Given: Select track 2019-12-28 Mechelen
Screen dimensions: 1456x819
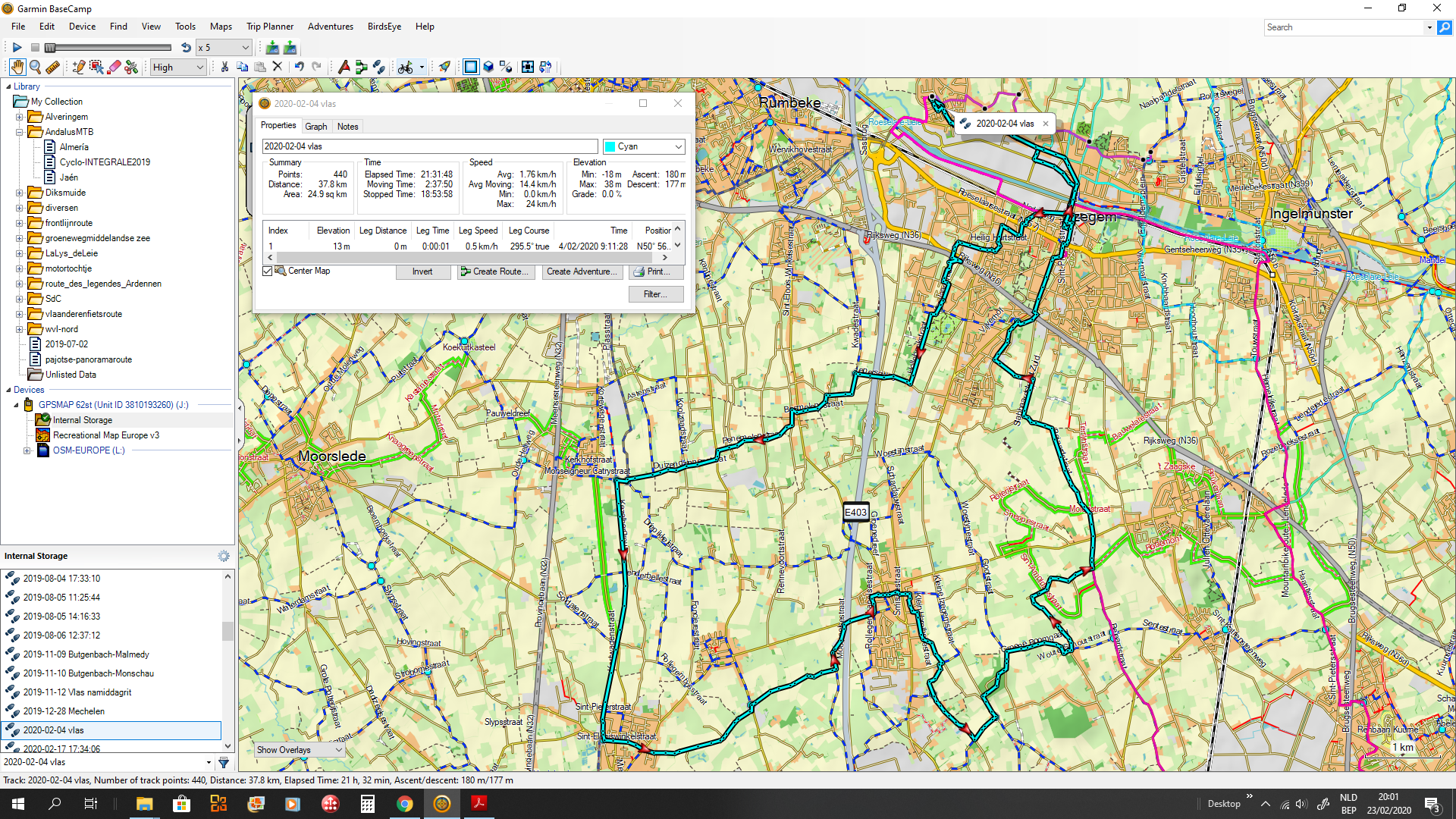Looking at the screenshot, I should click(64, 711).
